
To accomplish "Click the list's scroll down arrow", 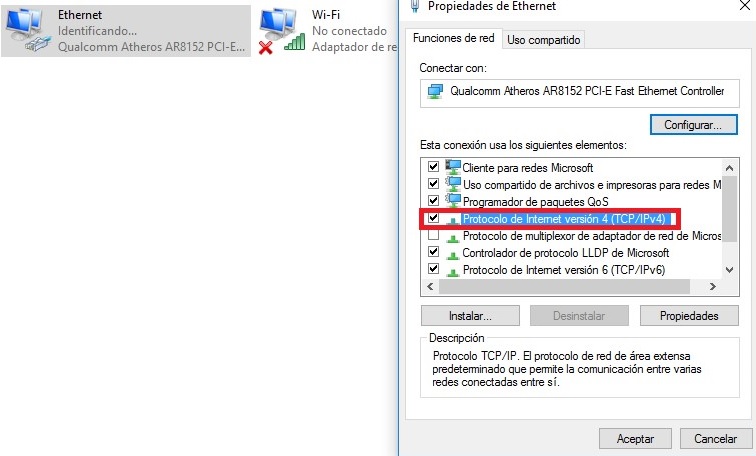I will pyautogui.click(x=729, y=270).
